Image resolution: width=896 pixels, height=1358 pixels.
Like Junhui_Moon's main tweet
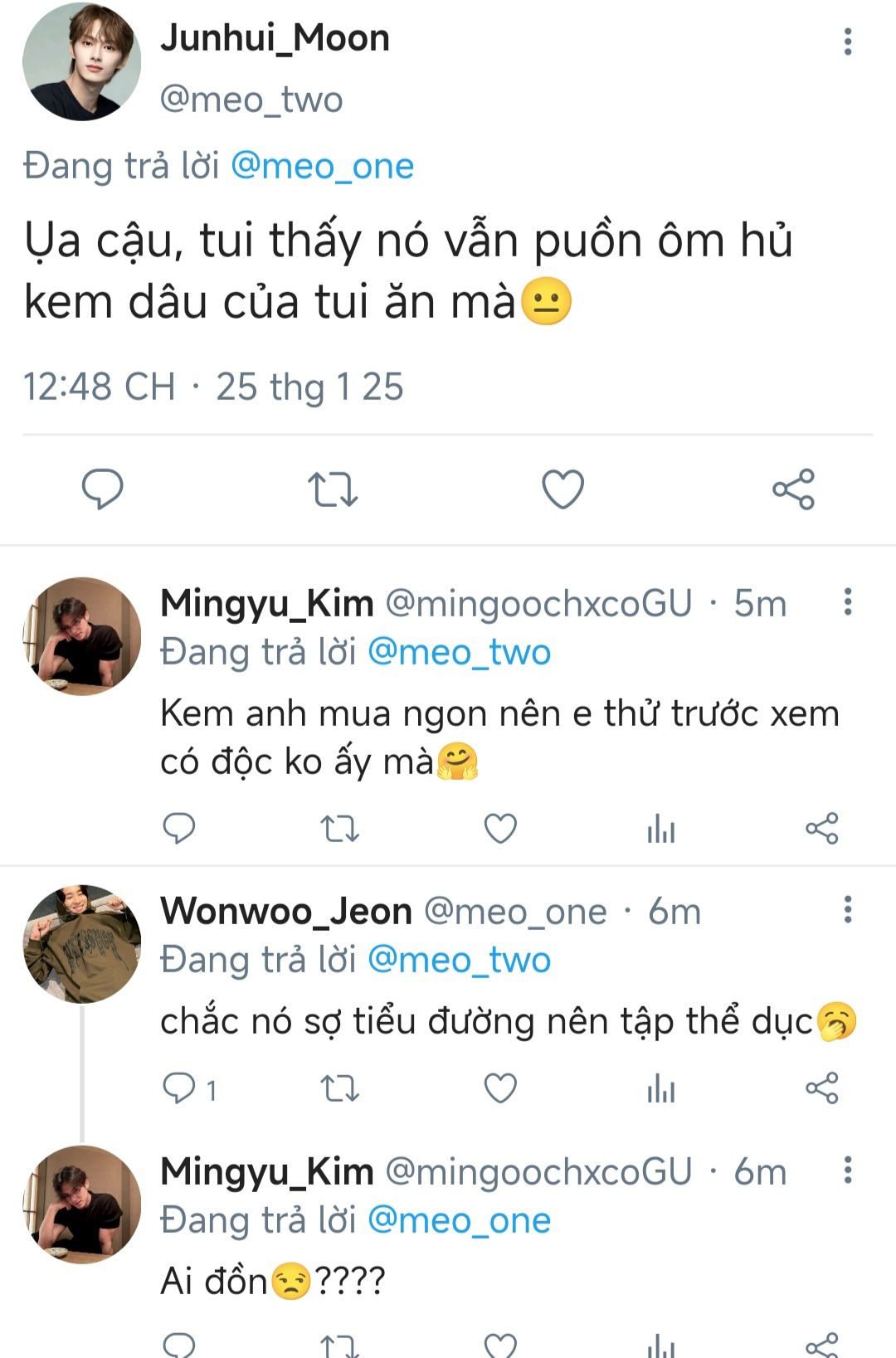[x=563, y=489]
